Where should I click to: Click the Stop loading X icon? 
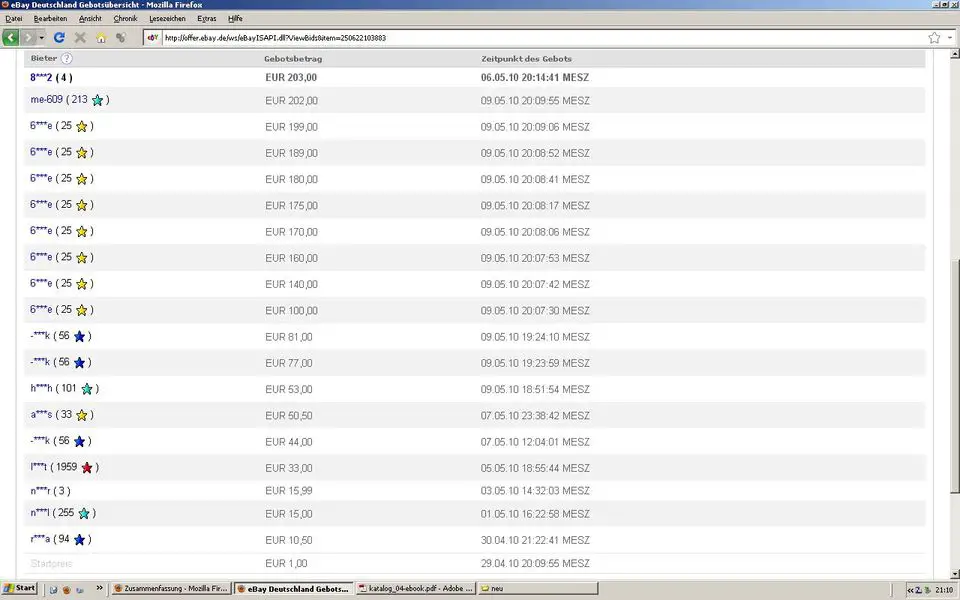(x=80, y=38)
